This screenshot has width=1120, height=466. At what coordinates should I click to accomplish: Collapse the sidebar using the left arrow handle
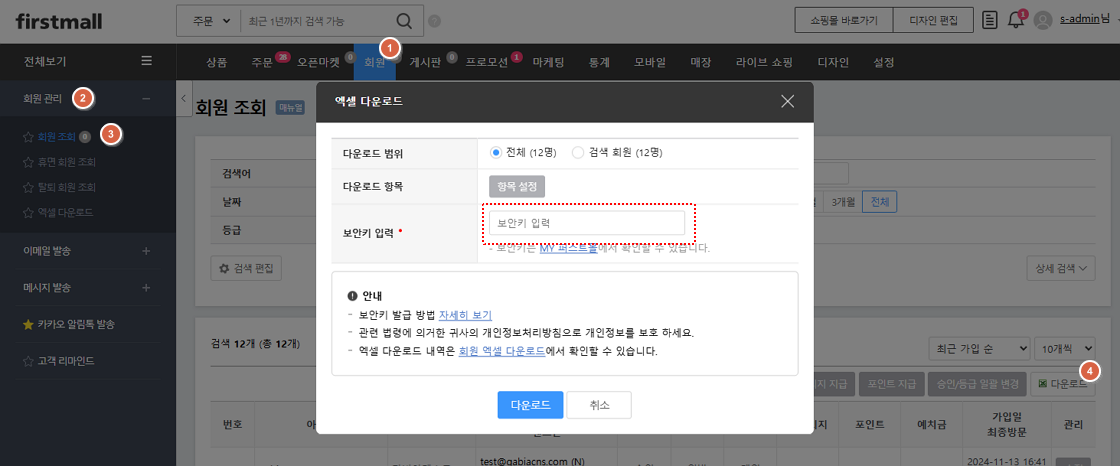(x=184, y=98)
